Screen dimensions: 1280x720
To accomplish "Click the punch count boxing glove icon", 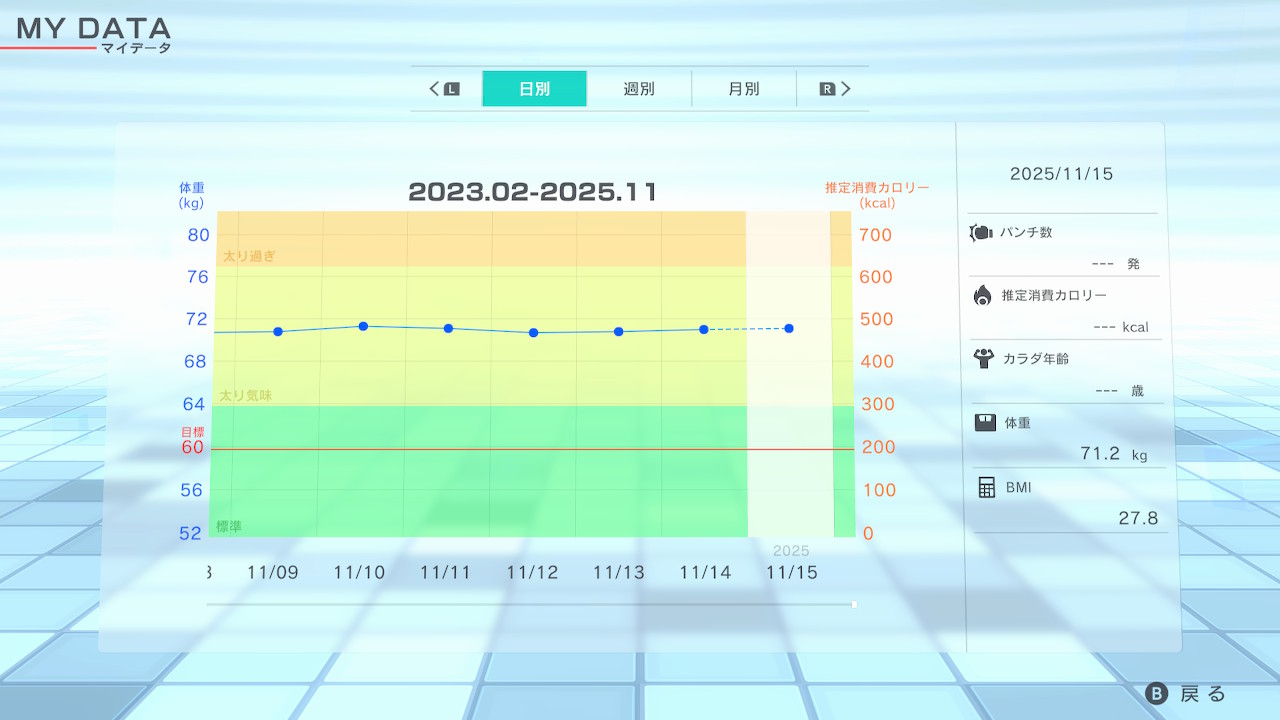I will click(980, 233).
